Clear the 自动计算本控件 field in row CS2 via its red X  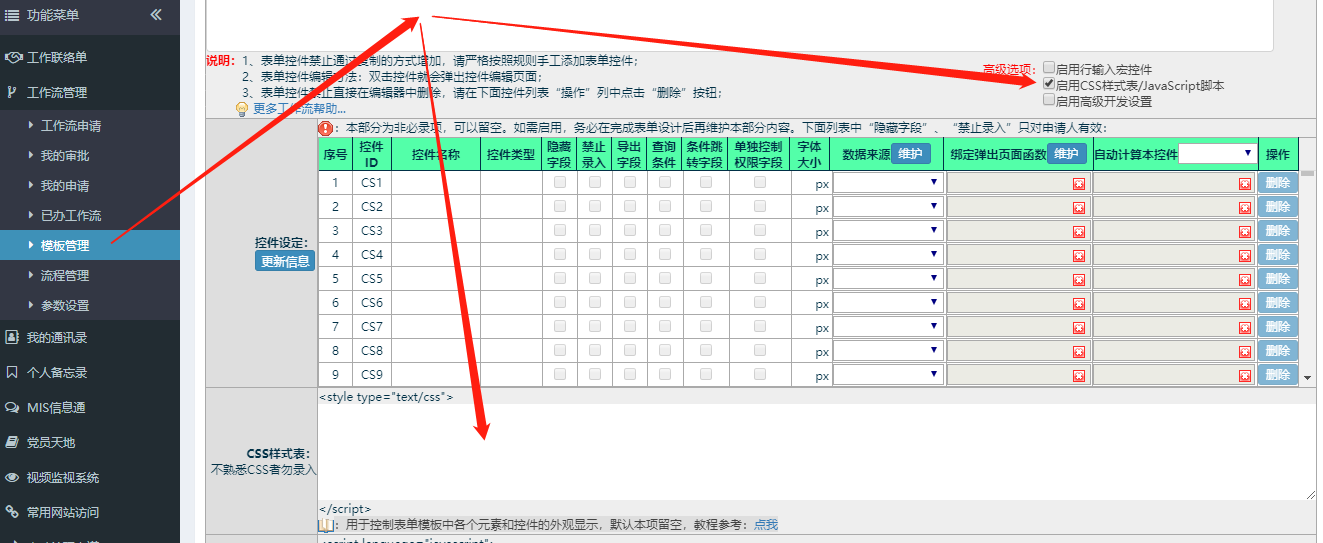tap(1245, 208)
